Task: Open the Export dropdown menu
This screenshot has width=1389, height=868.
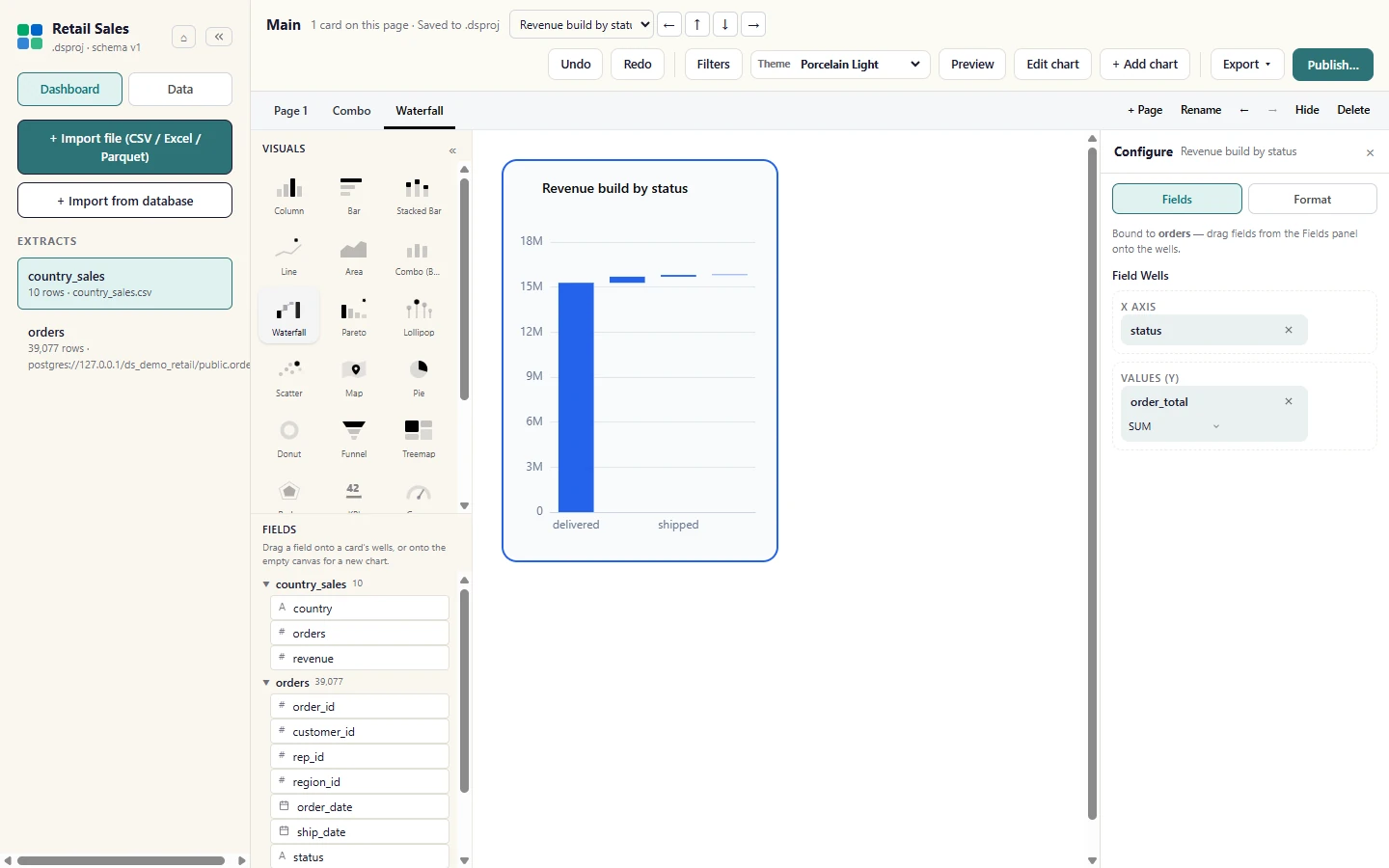Action: point(1247,65)
